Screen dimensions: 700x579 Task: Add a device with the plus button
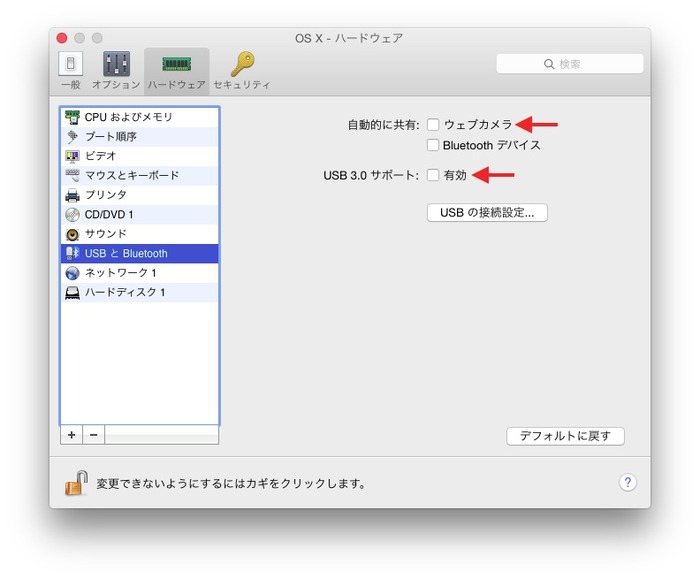[x=71, y=435]
